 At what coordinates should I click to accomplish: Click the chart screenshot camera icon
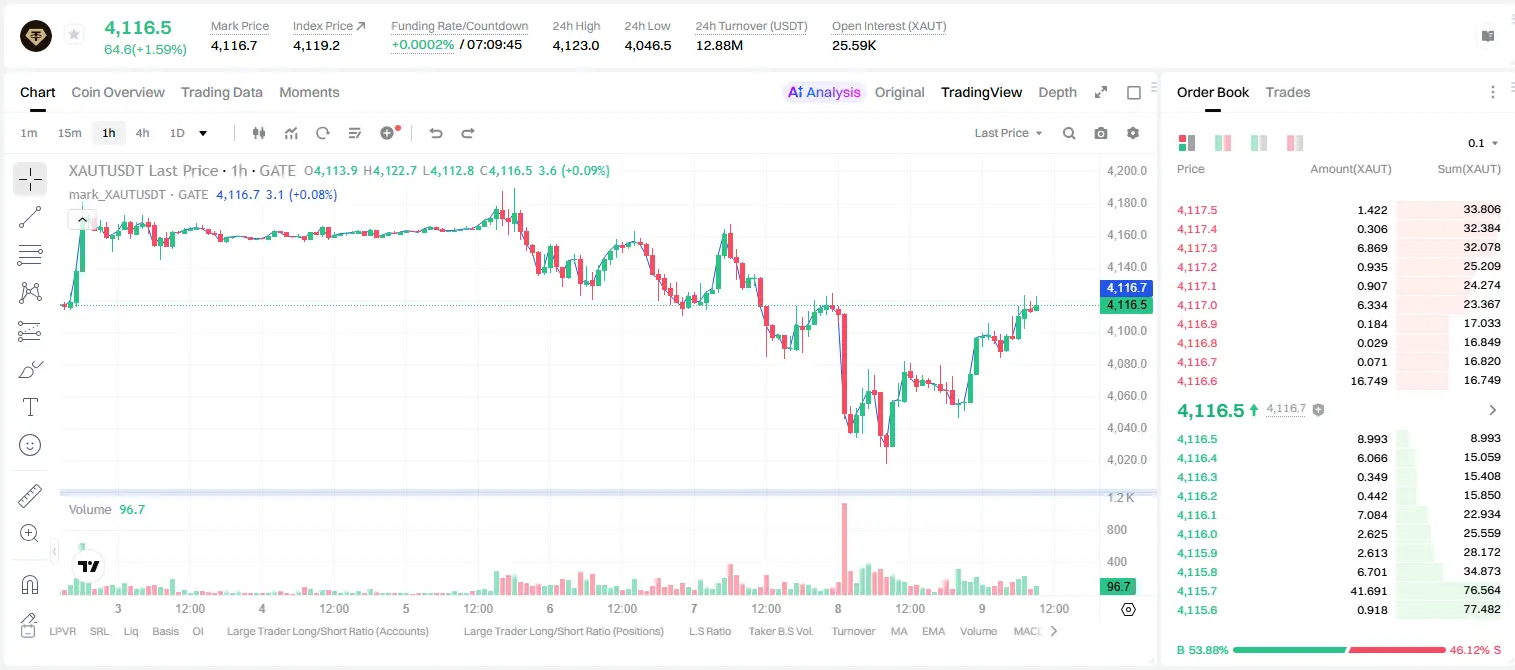[1101, 133]
